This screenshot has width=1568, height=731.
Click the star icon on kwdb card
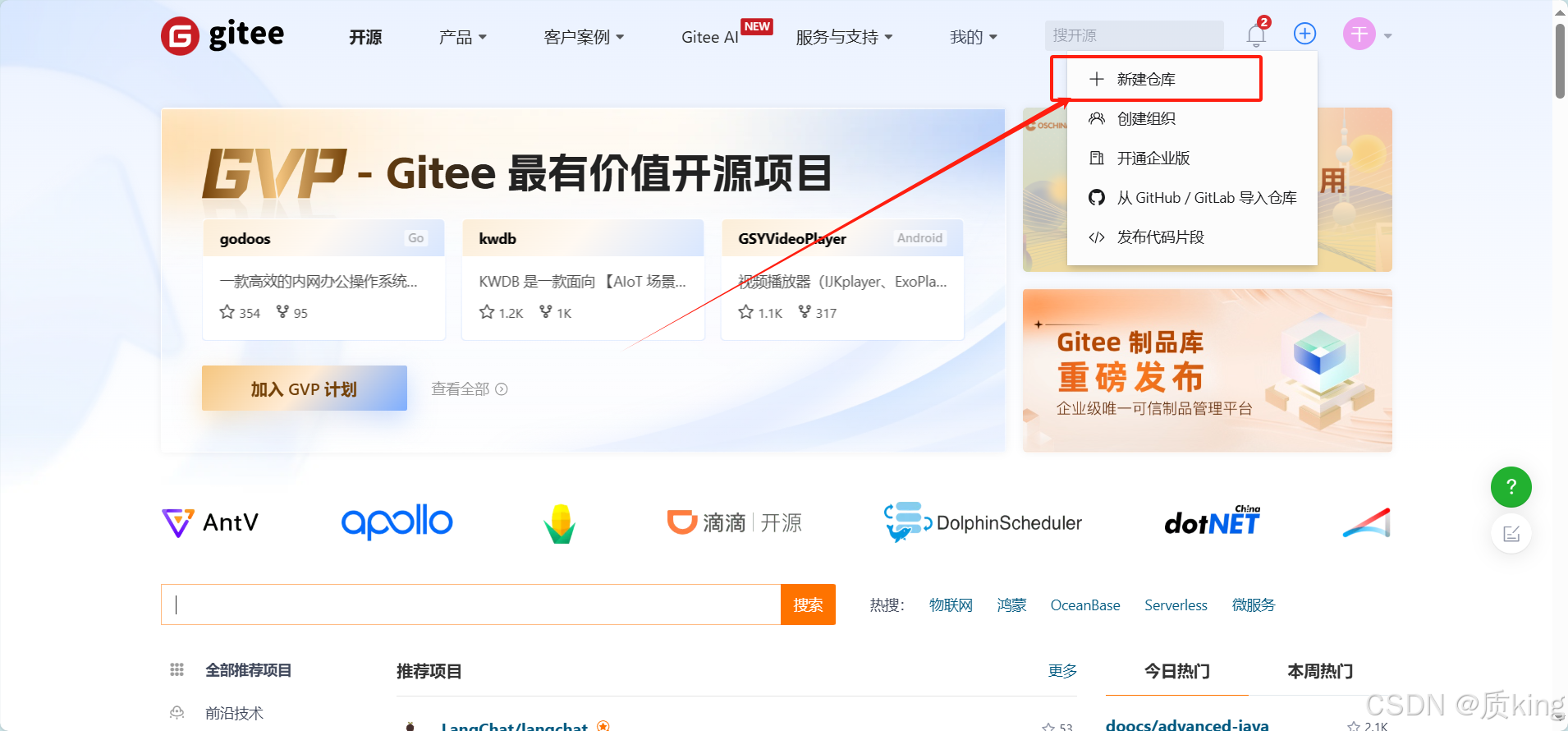click(487, 312)
